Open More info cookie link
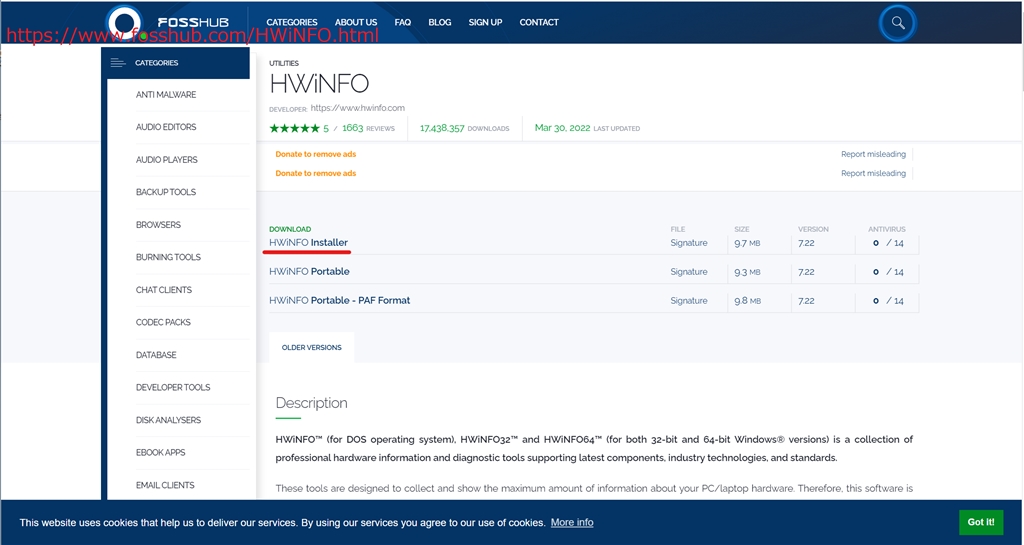The image size is (1024, 545). point(572,522)
